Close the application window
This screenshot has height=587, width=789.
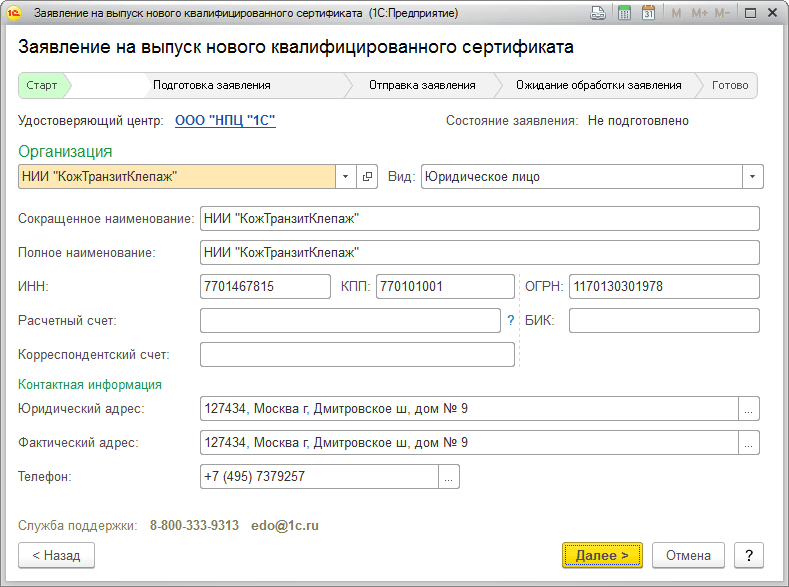(772, 13)
